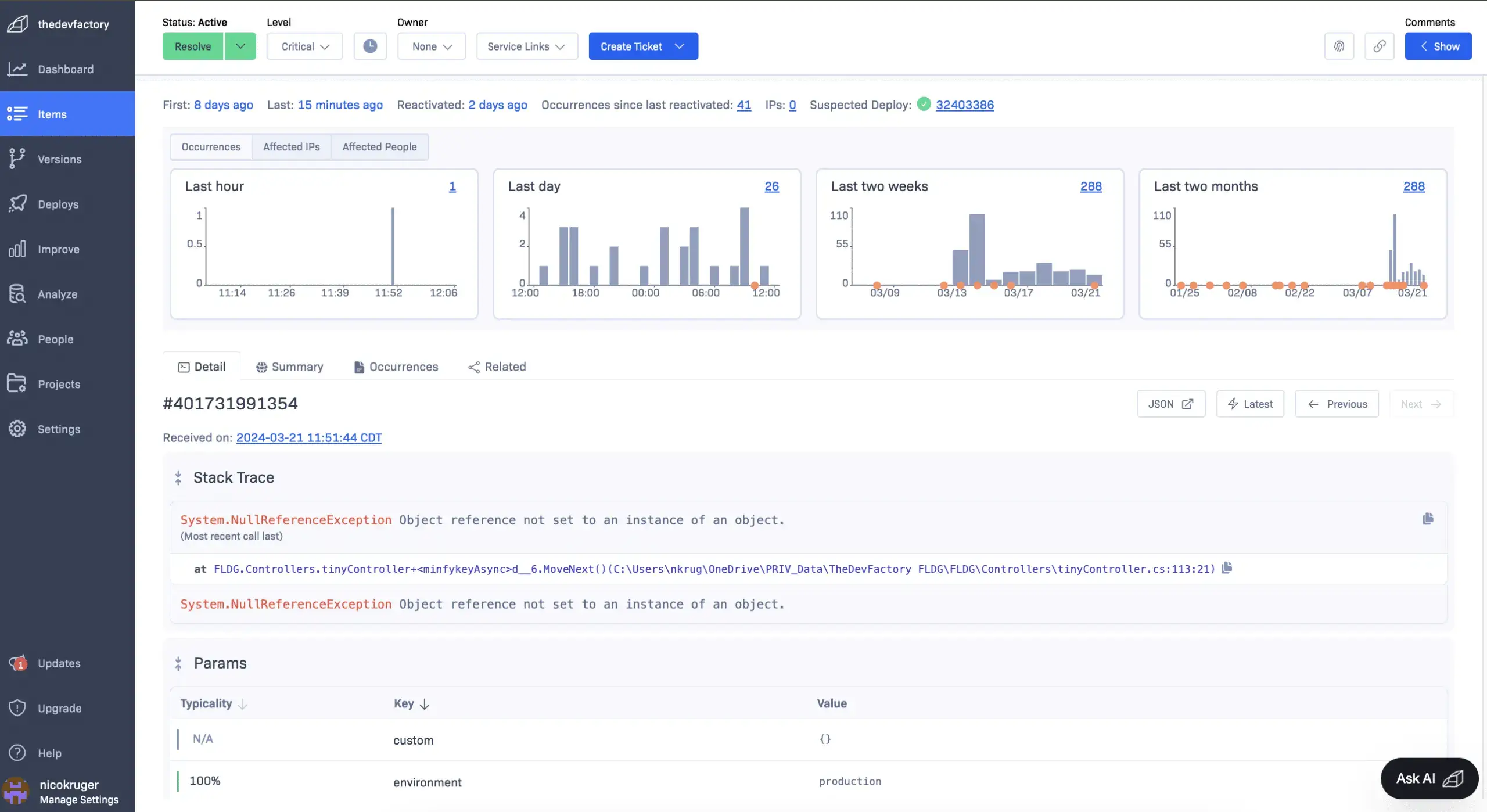This screenshot has height=812, width=1487.
Task: Open Analyze from the sidebar
Action: click(x=58, y=294)
